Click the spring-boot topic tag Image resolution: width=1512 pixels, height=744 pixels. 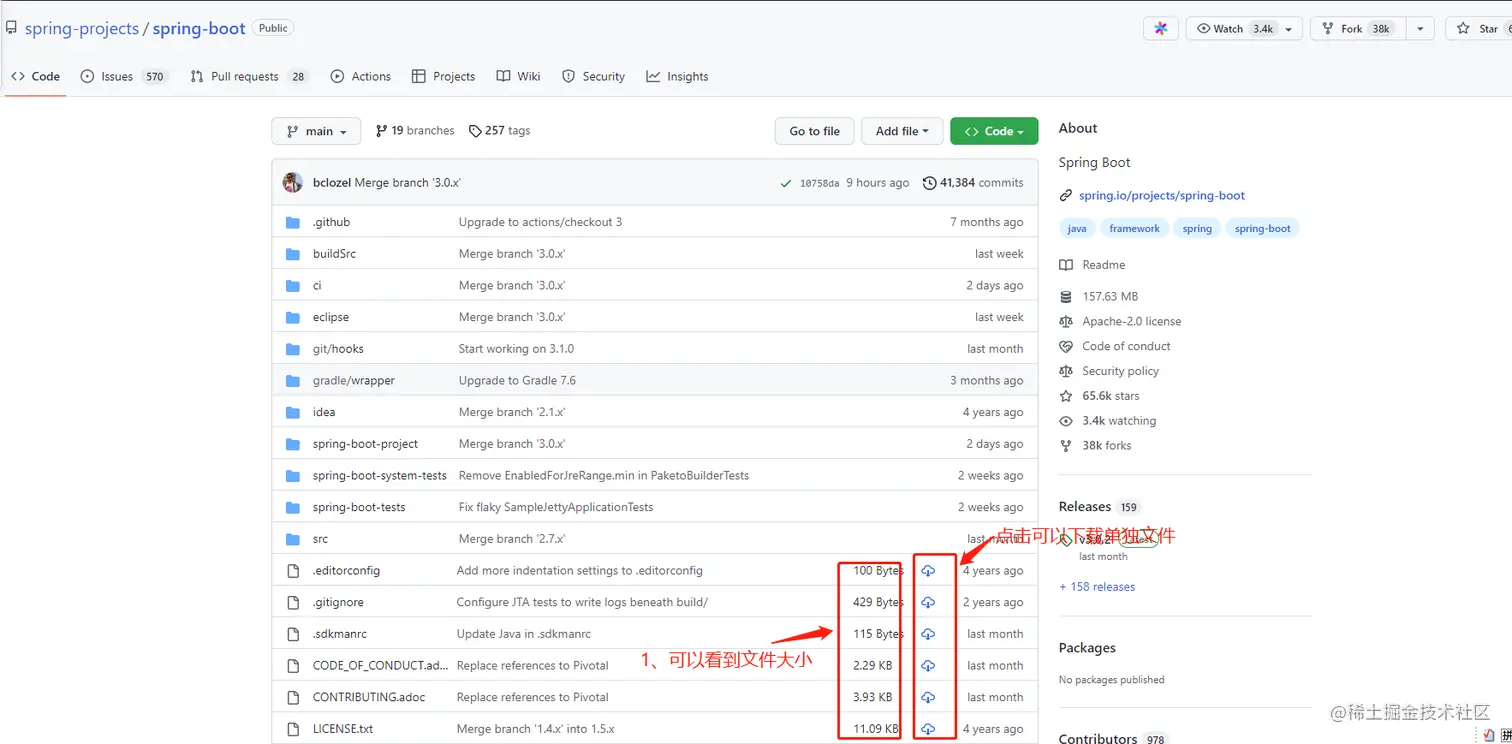(x=1262, y=229)
